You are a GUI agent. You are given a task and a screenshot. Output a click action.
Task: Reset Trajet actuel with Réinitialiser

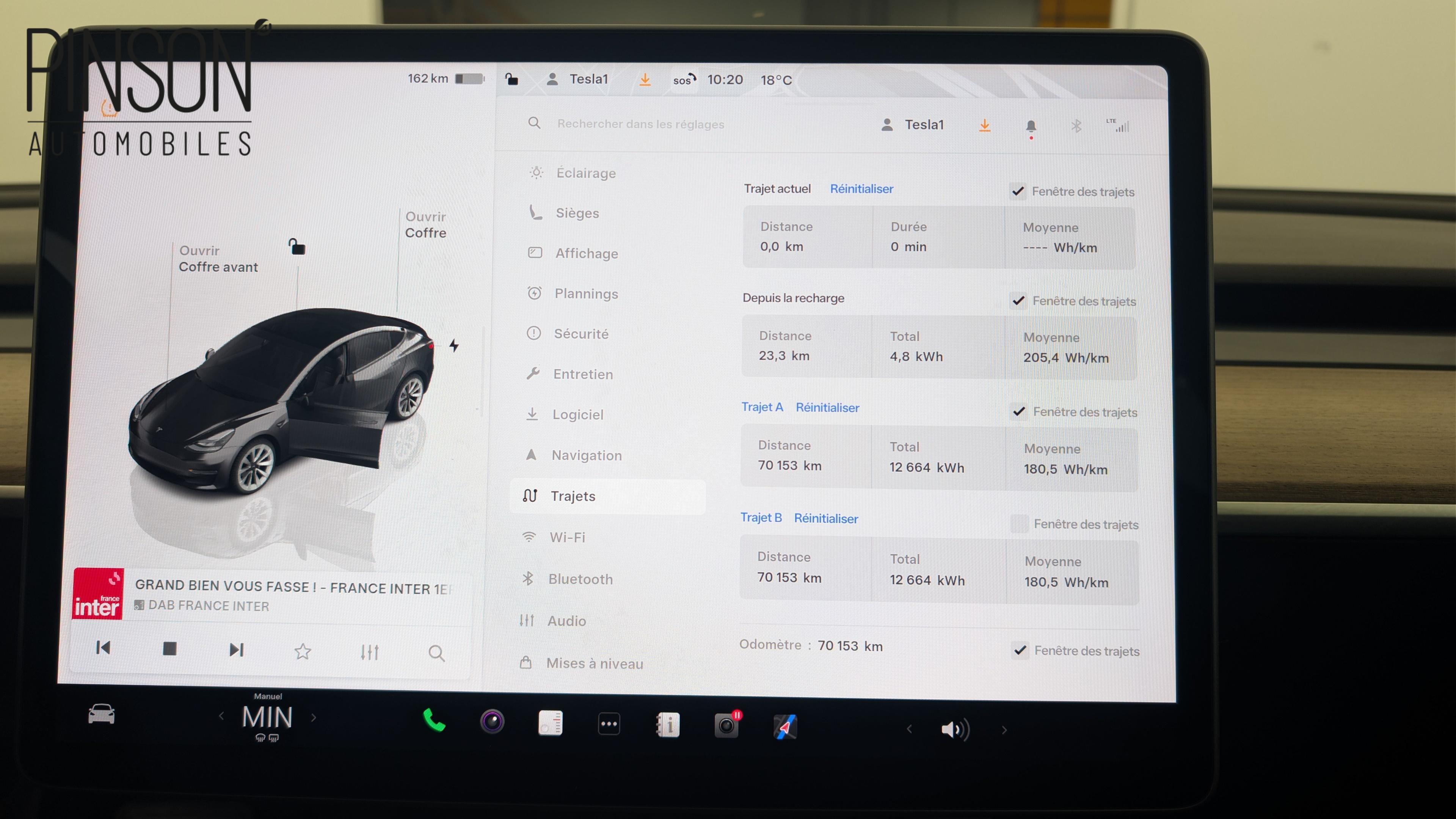861,189
